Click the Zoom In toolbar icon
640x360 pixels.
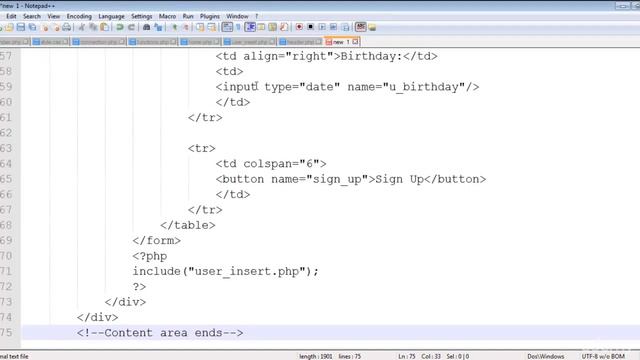[x=174, y=27]
